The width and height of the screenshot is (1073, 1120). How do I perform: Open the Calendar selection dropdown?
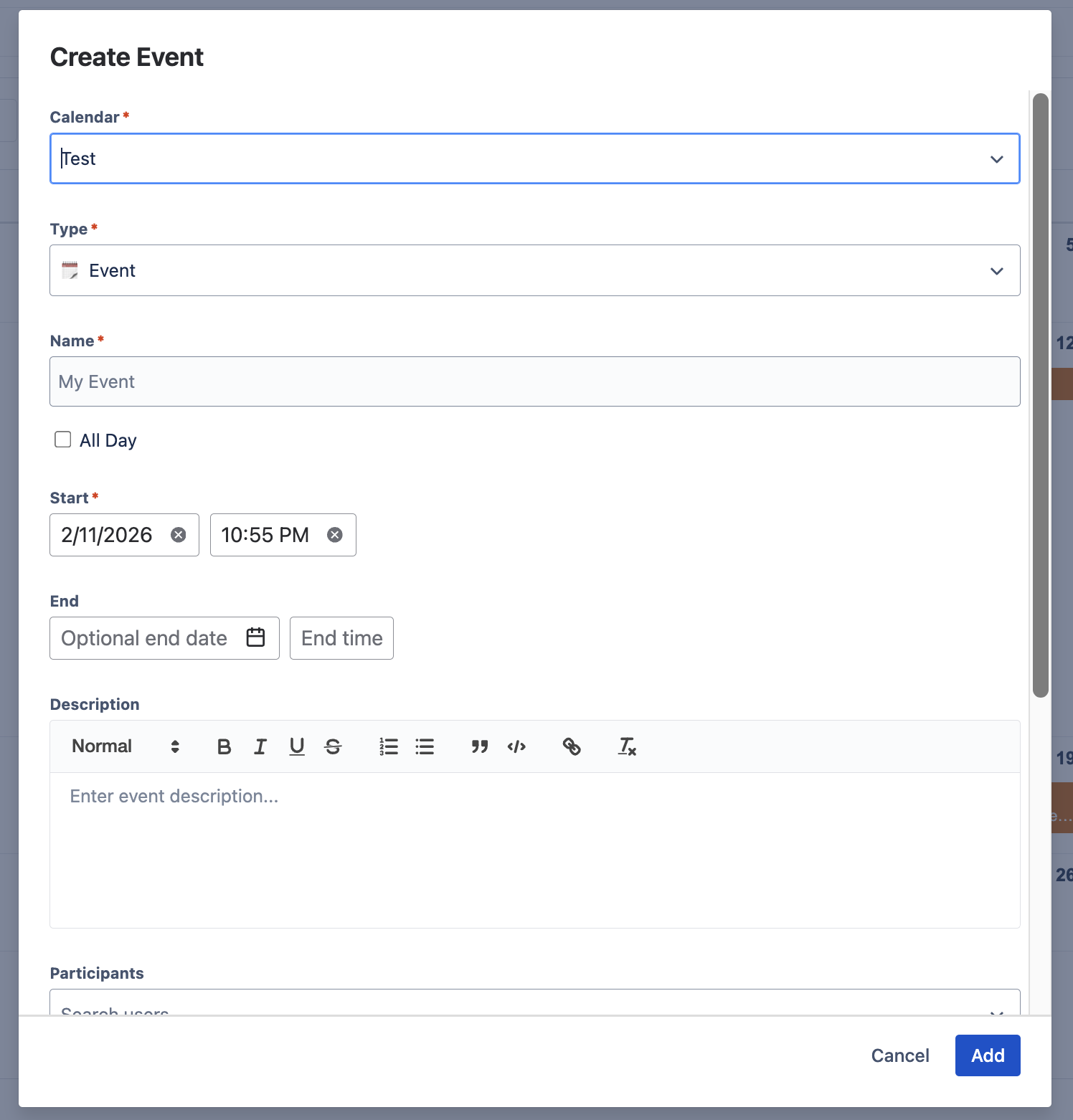tap(996, 158)
